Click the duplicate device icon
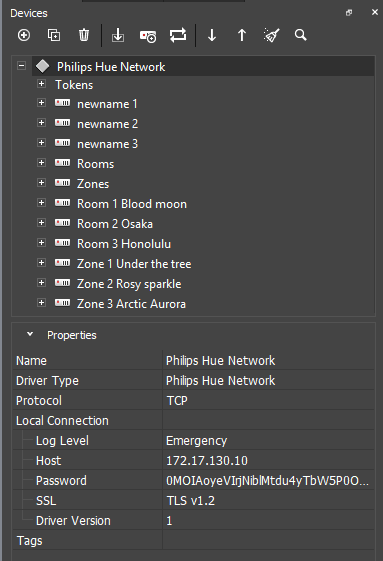 pos(54,35)
